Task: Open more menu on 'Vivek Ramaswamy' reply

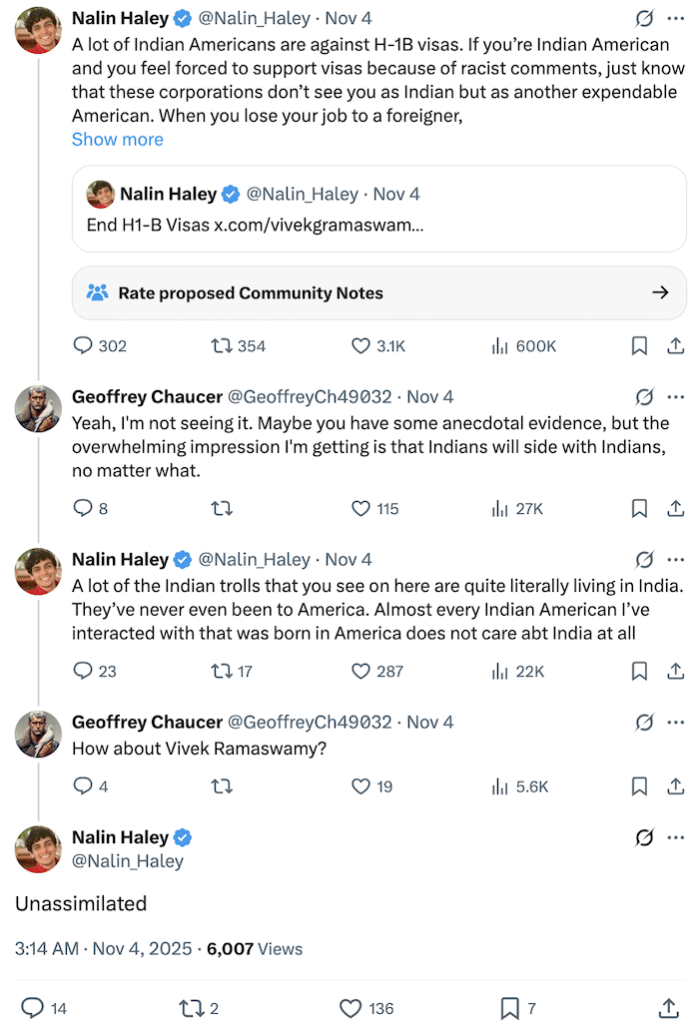Action: (676, 722)
